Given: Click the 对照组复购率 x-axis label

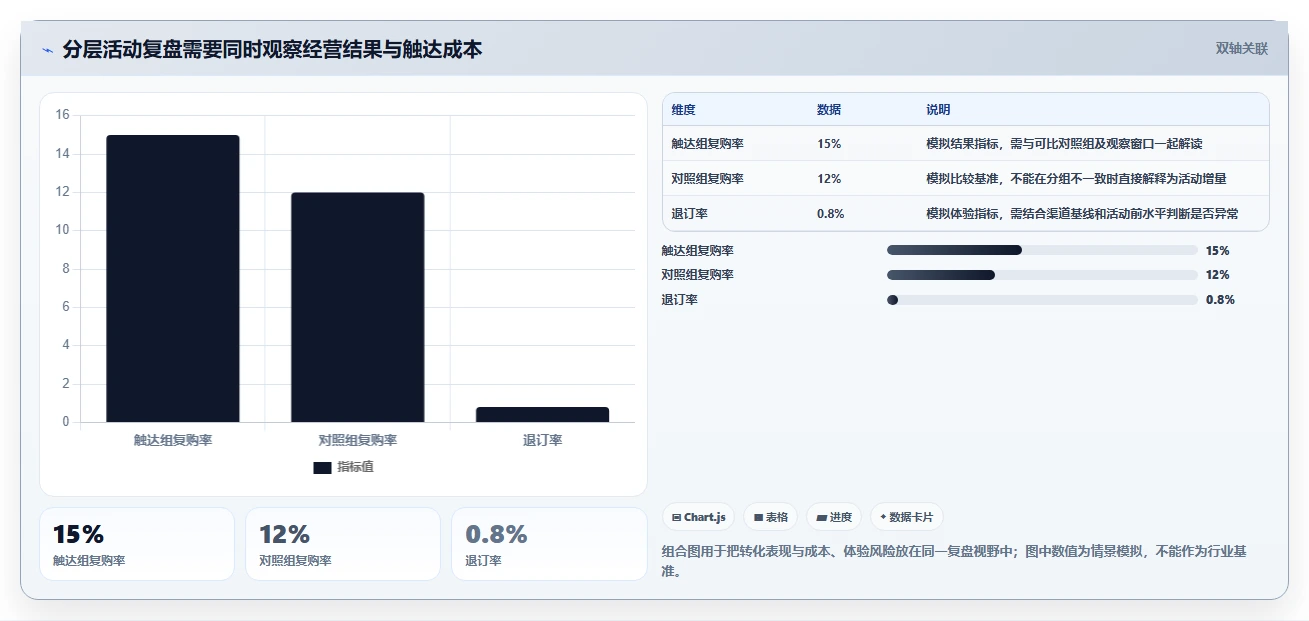Looking at the screenshot, I should pos(358,440).
